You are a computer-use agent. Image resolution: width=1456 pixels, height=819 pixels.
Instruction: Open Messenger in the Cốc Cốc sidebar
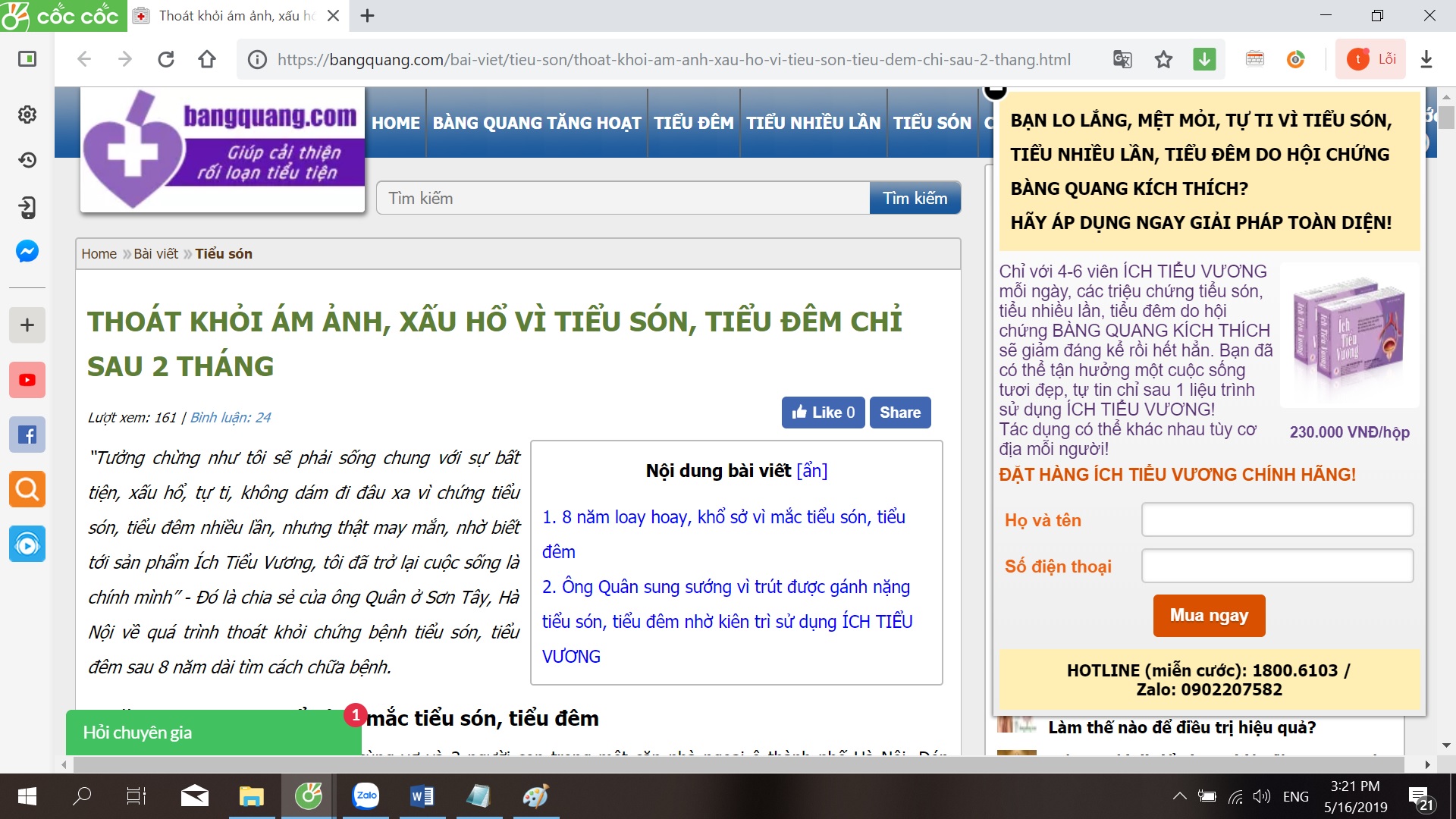click(x=27, y=252)
